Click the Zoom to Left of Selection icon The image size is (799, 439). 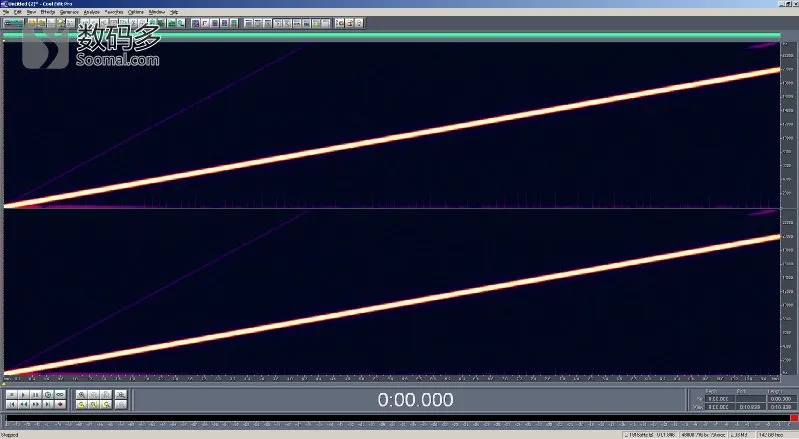94,404
